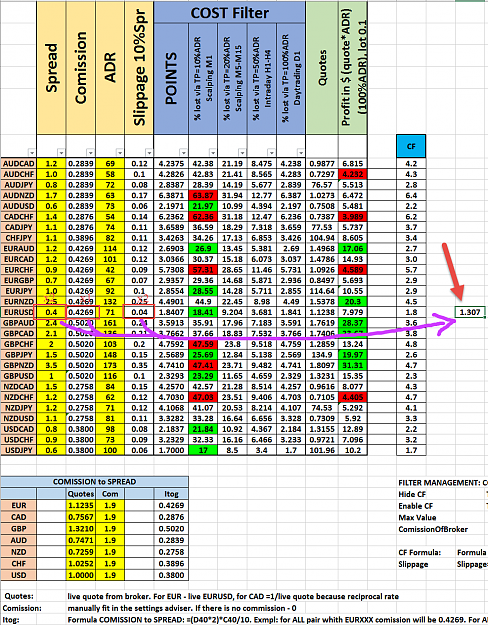Select the selected cell showing 1.307
This screenshot has height=625, width=488.
tap(470, 312)
